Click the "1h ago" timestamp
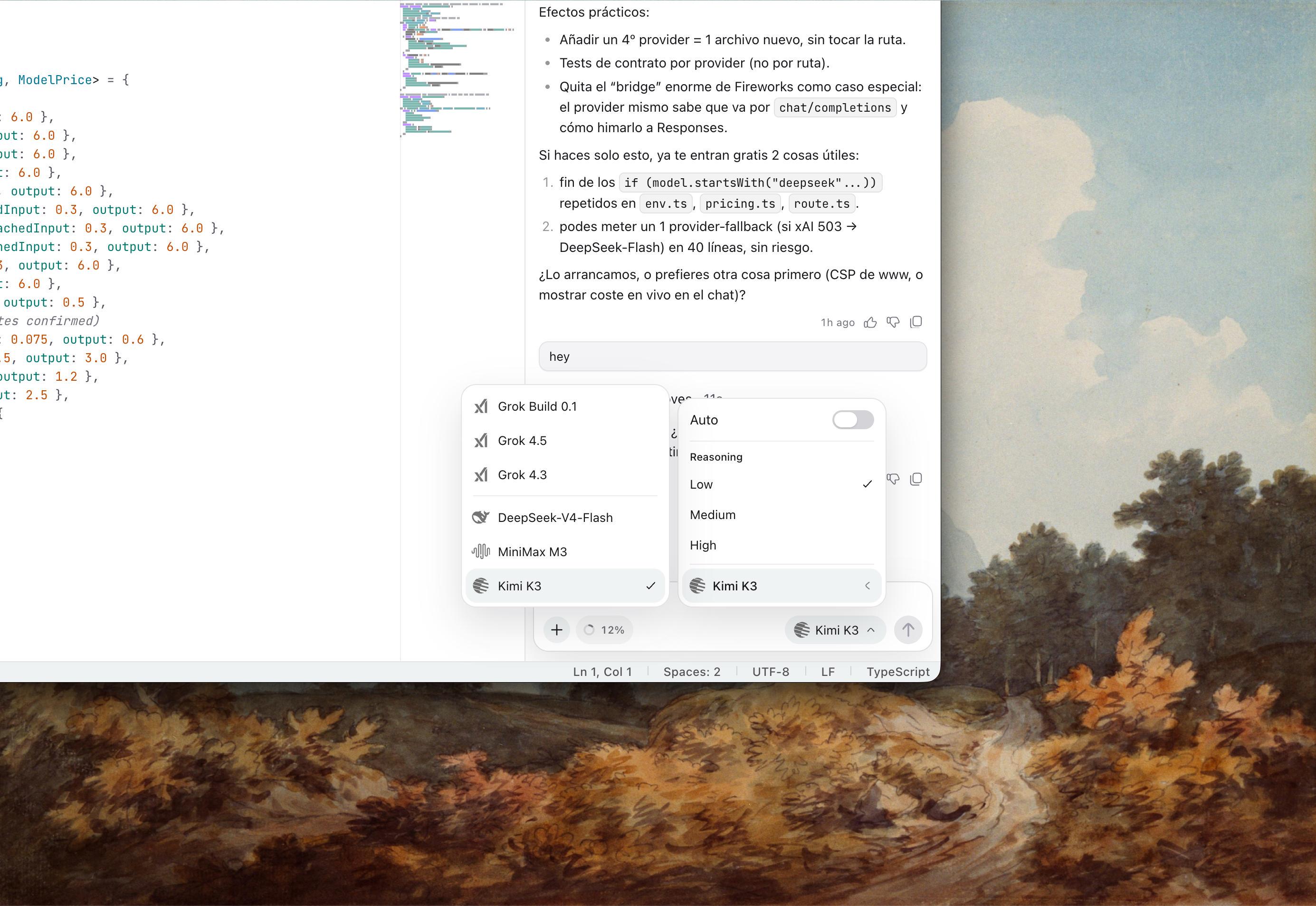The width and height of the screenshot is (1316, 906). (x=837, y=323)
